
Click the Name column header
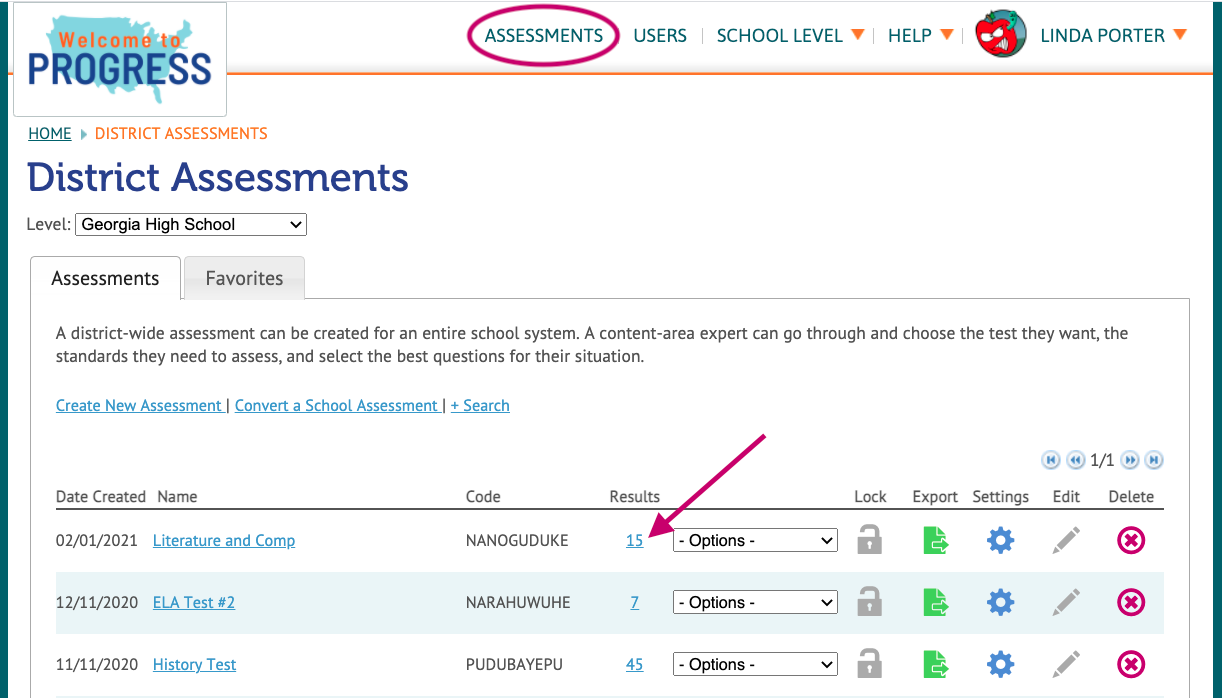pos(177,496)
